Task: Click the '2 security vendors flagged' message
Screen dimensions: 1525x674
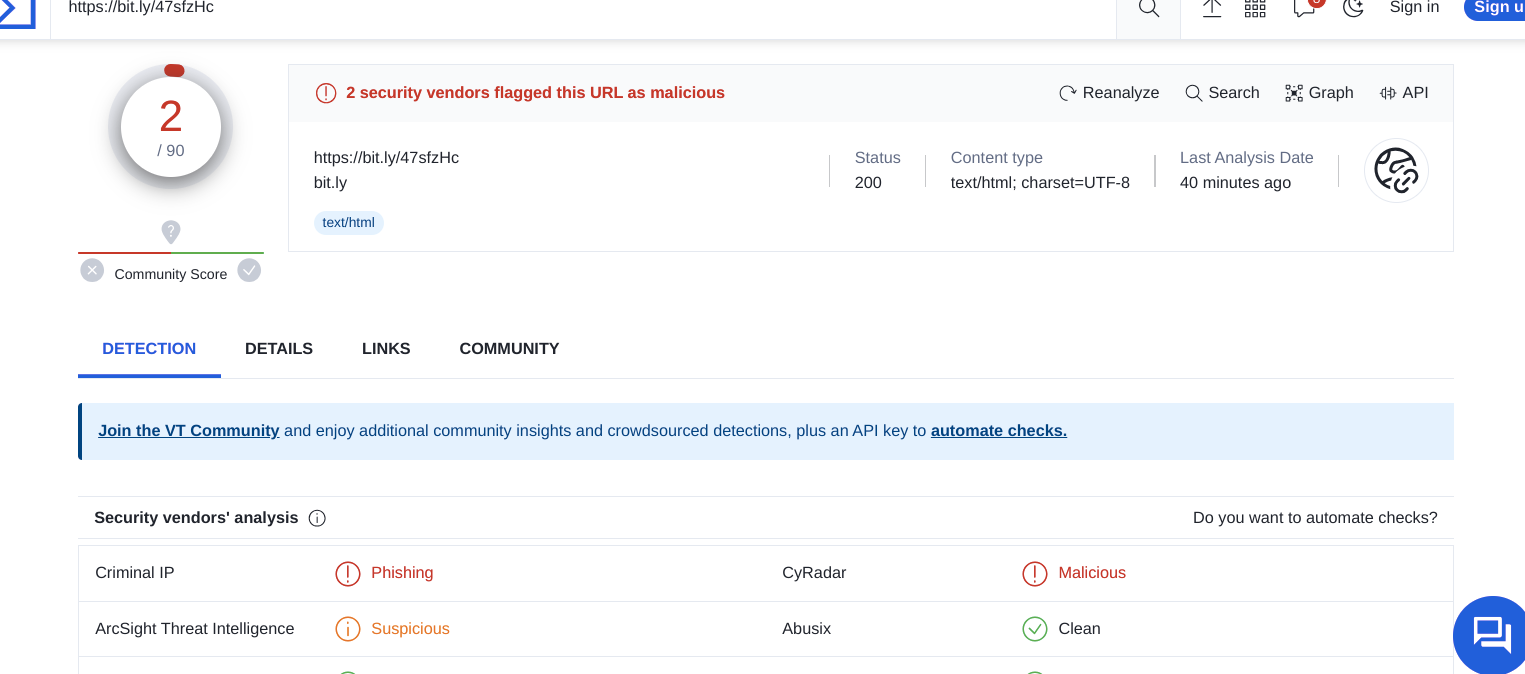Action: tap(535, 93)
